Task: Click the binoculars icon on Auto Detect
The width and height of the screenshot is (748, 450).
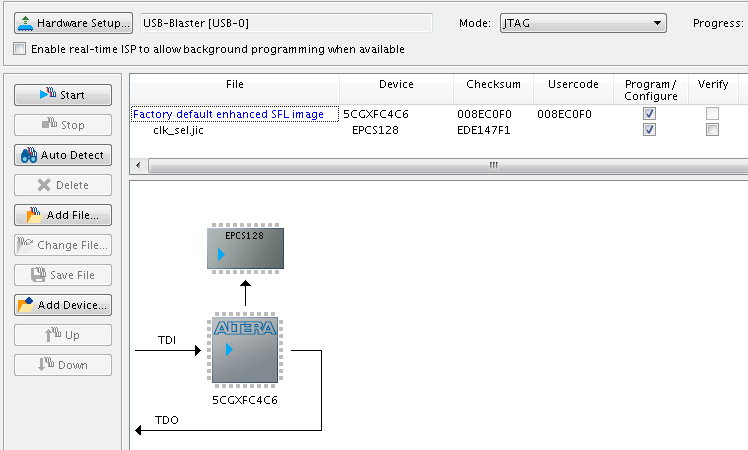Action: 29,155
